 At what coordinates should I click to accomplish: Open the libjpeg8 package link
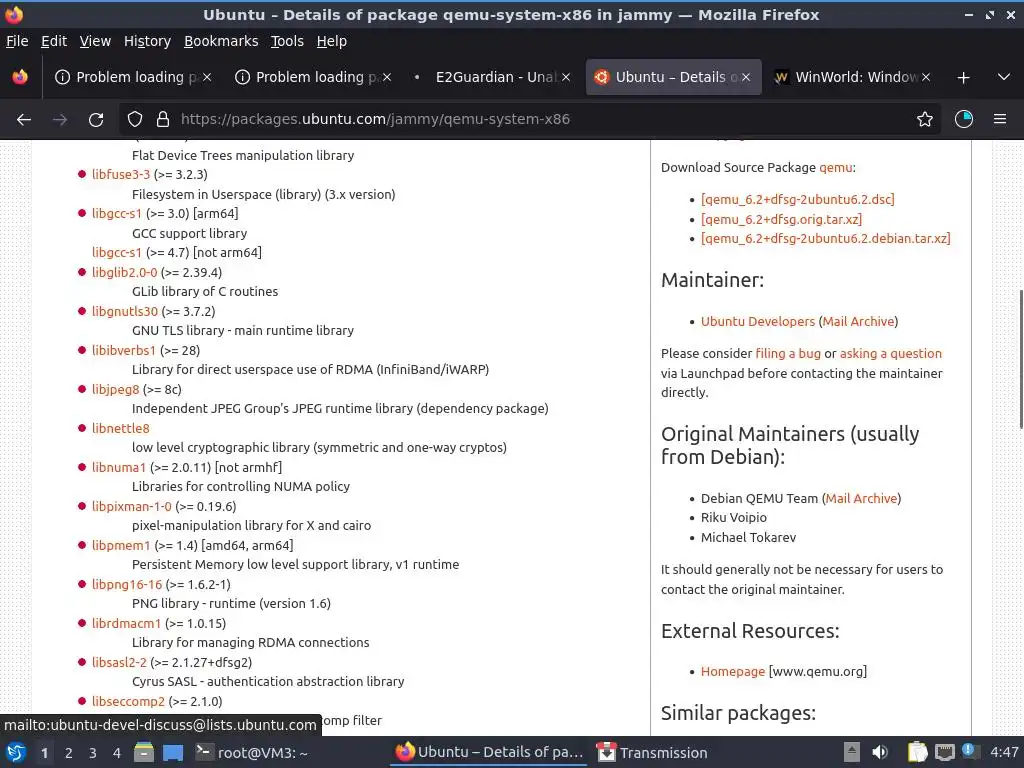[x=116, y=389]
